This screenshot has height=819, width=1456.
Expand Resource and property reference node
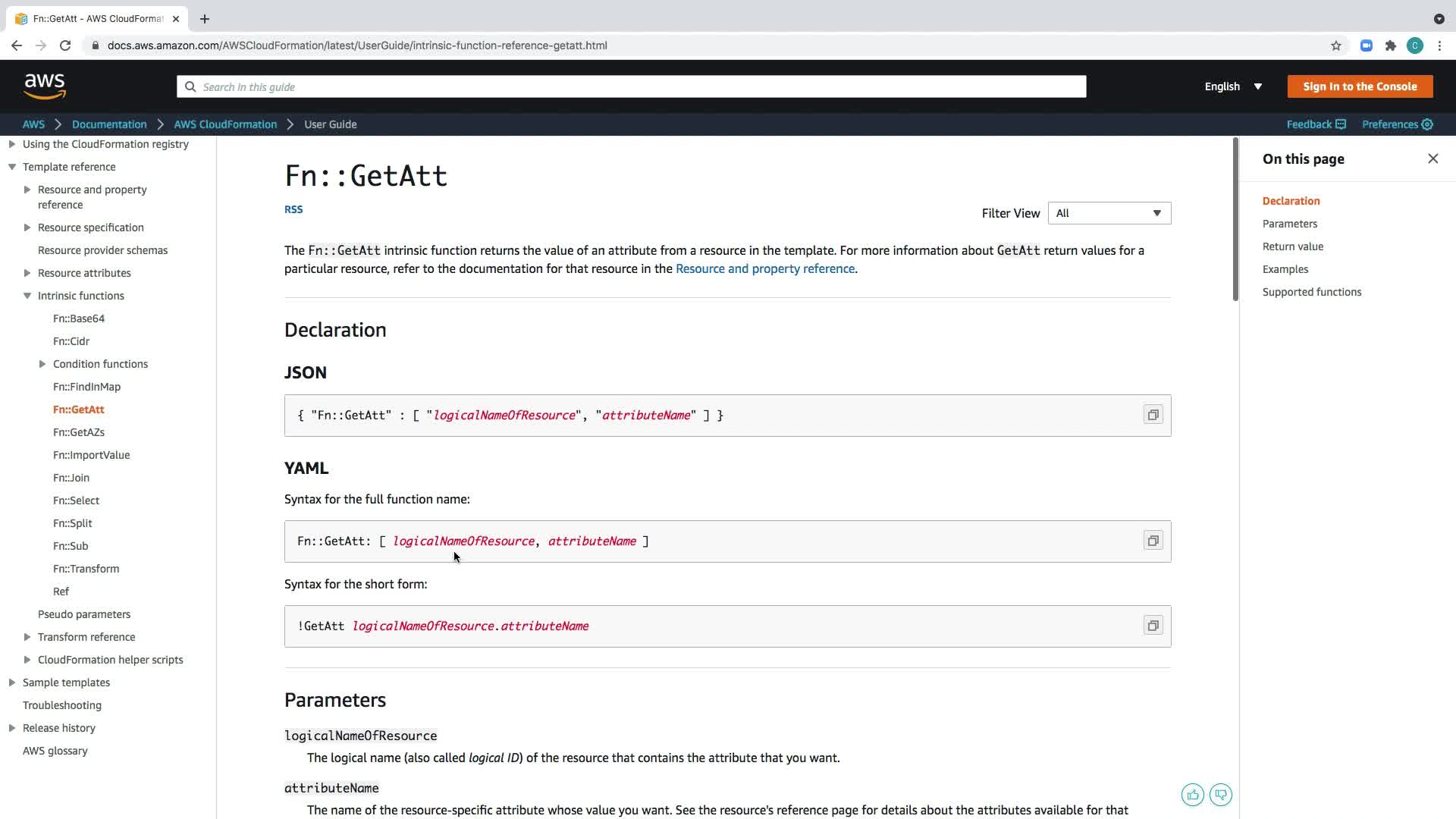pyautogui.click(x=27, y=190)
